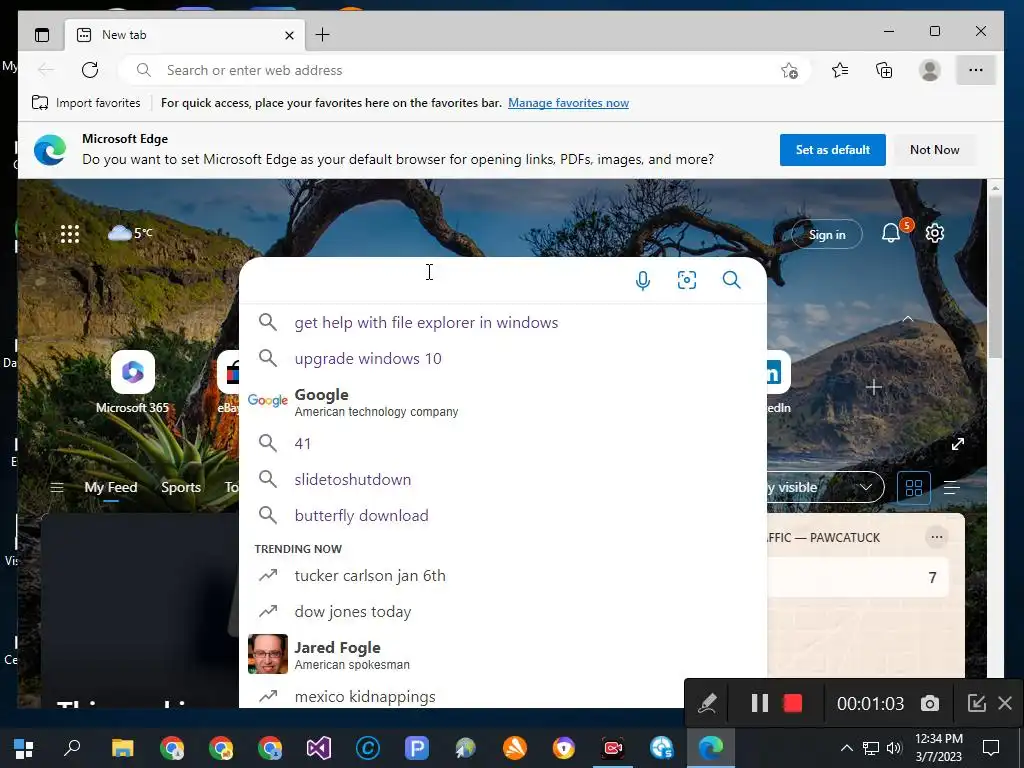Select the 41 search suggestion
Image resolution: width=1024 pixels, height=768 pixels.
[503, 443]
